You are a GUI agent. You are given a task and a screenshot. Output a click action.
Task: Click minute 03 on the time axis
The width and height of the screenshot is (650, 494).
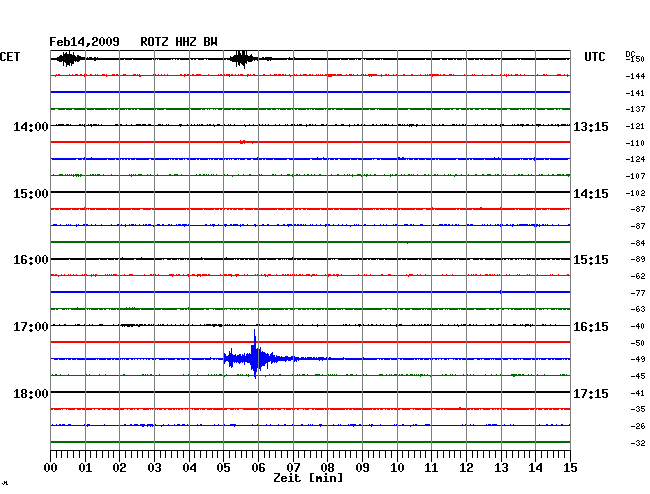(x=154, y=467)
